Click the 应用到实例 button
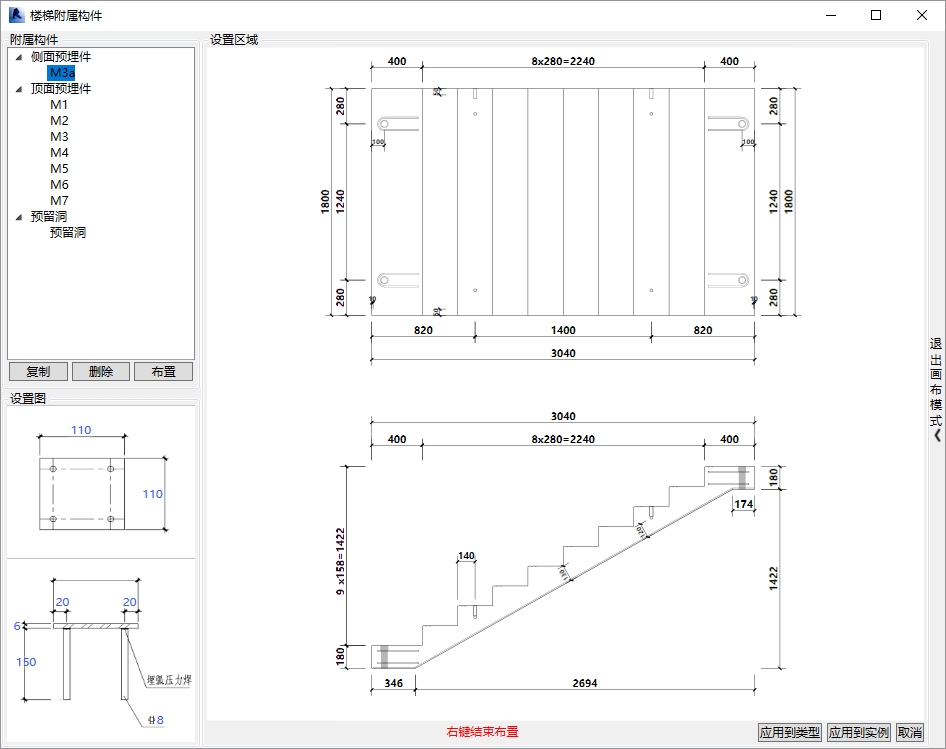The image size is (946, 749). [x=859, y=733]
